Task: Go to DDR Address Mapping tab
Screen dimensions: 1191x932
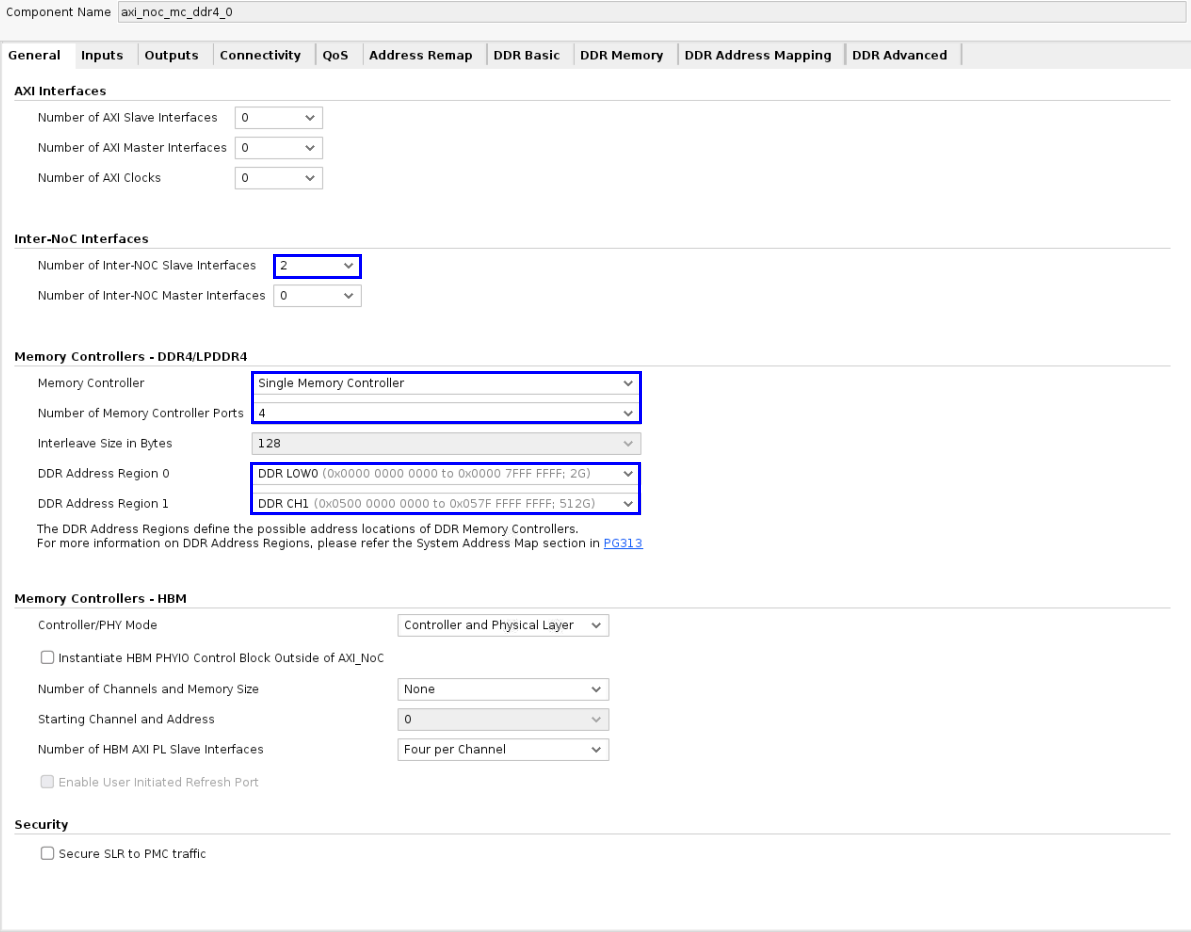Action: (757, 56)
